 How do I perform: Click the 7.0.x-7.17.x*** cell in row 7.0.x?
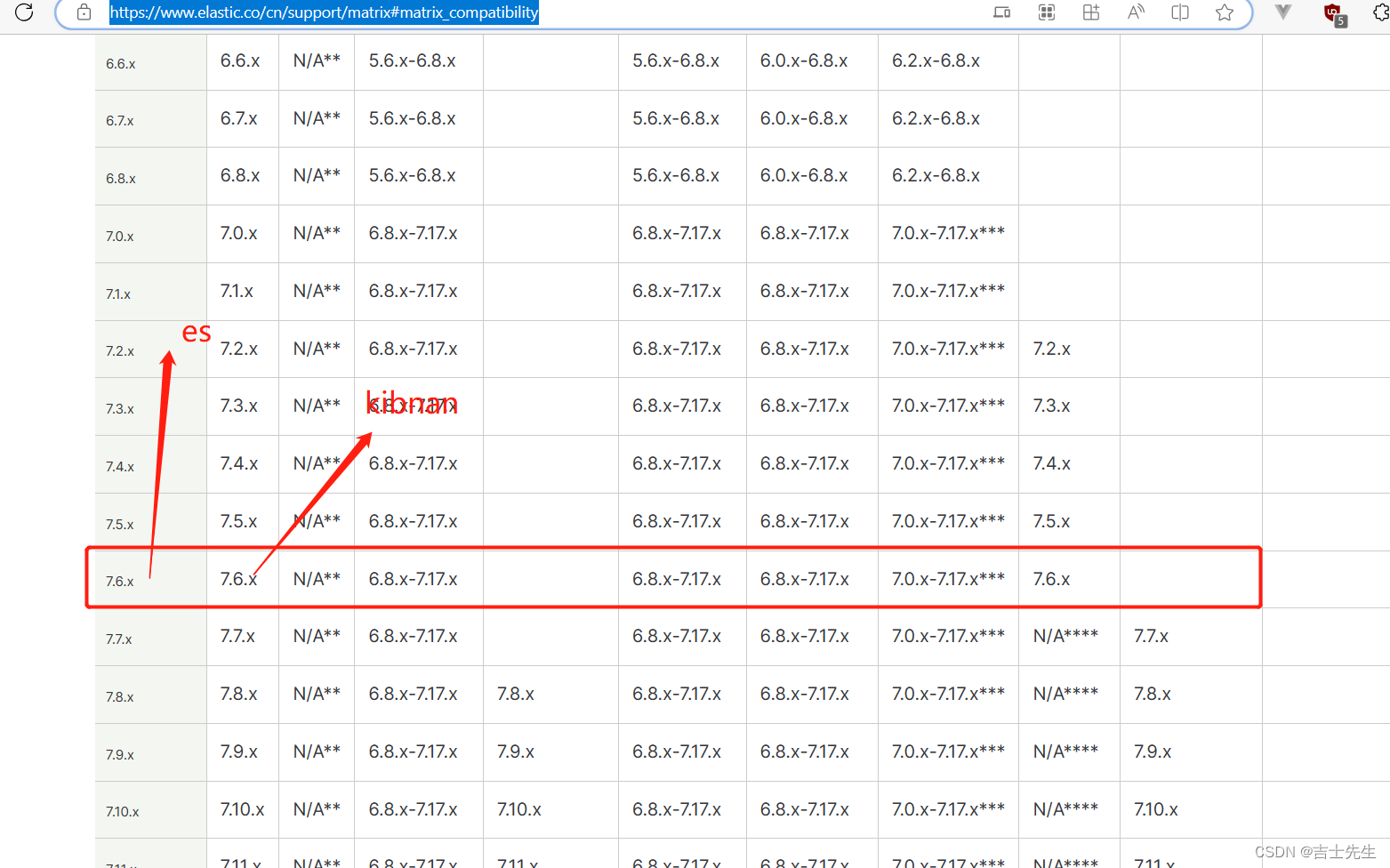click(948, 233)
